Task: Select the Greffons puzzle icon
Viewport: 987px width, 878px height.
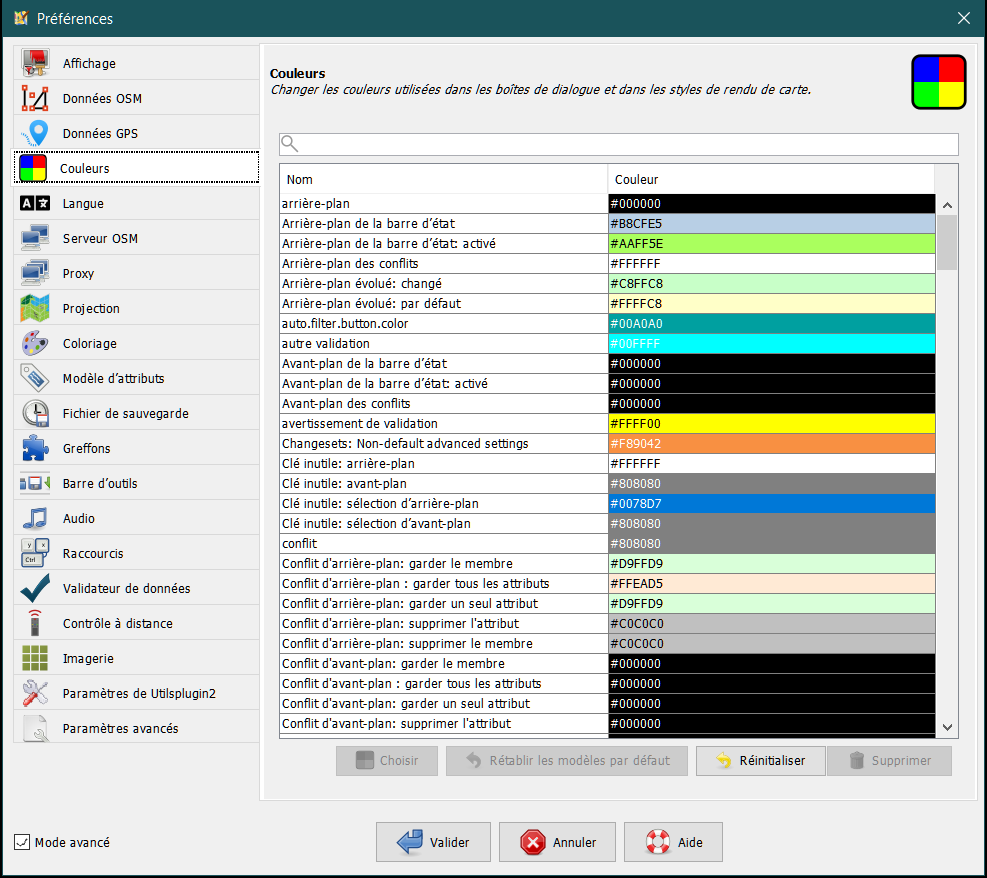Action: coord(35,448)
